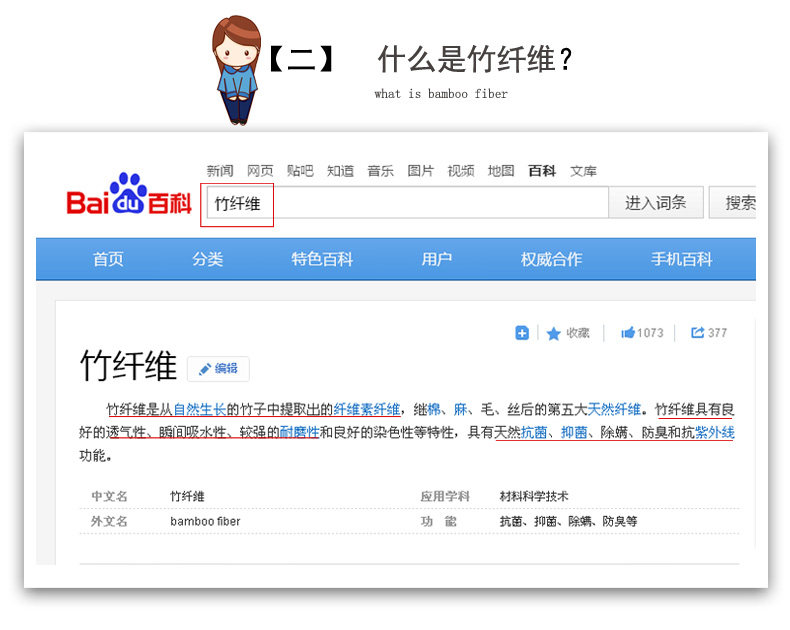790x630 pixels.
Task: Follow the 耐磨性 hyperlink
Action: click(x=300, y=432)
